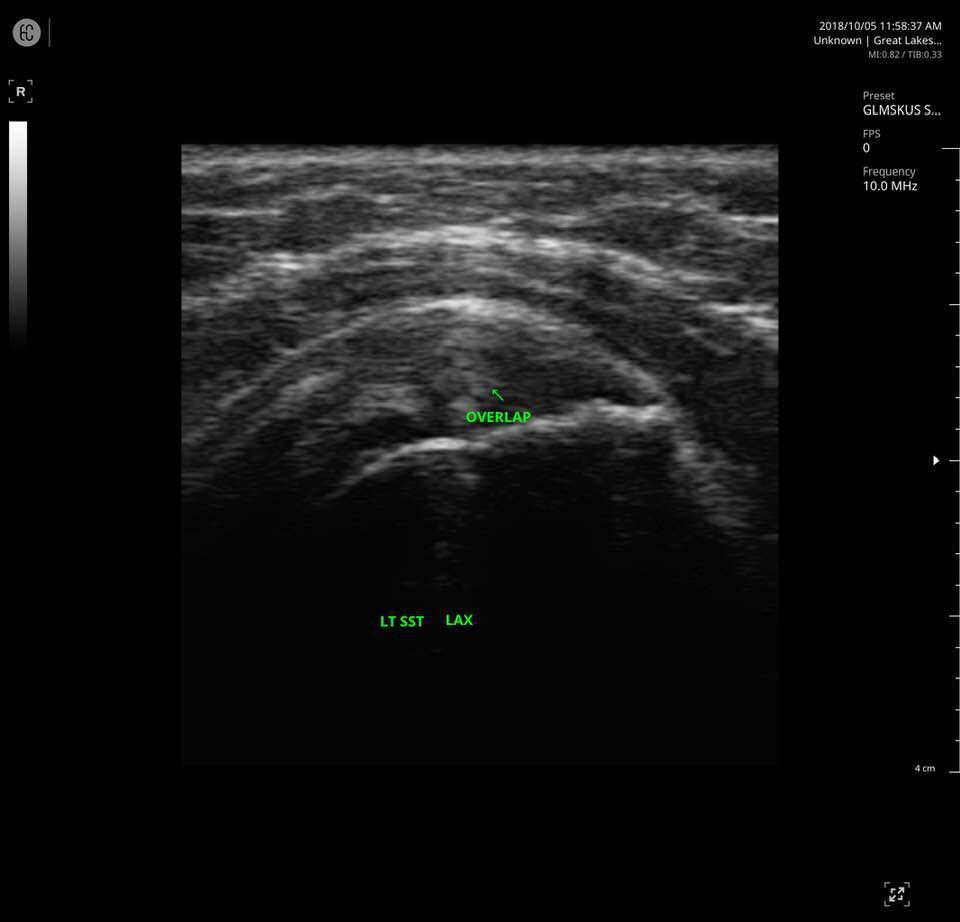Click the Unknown patient name field
Screen dimensions: 960x922
pyautogui.click(x=837, y=40)
